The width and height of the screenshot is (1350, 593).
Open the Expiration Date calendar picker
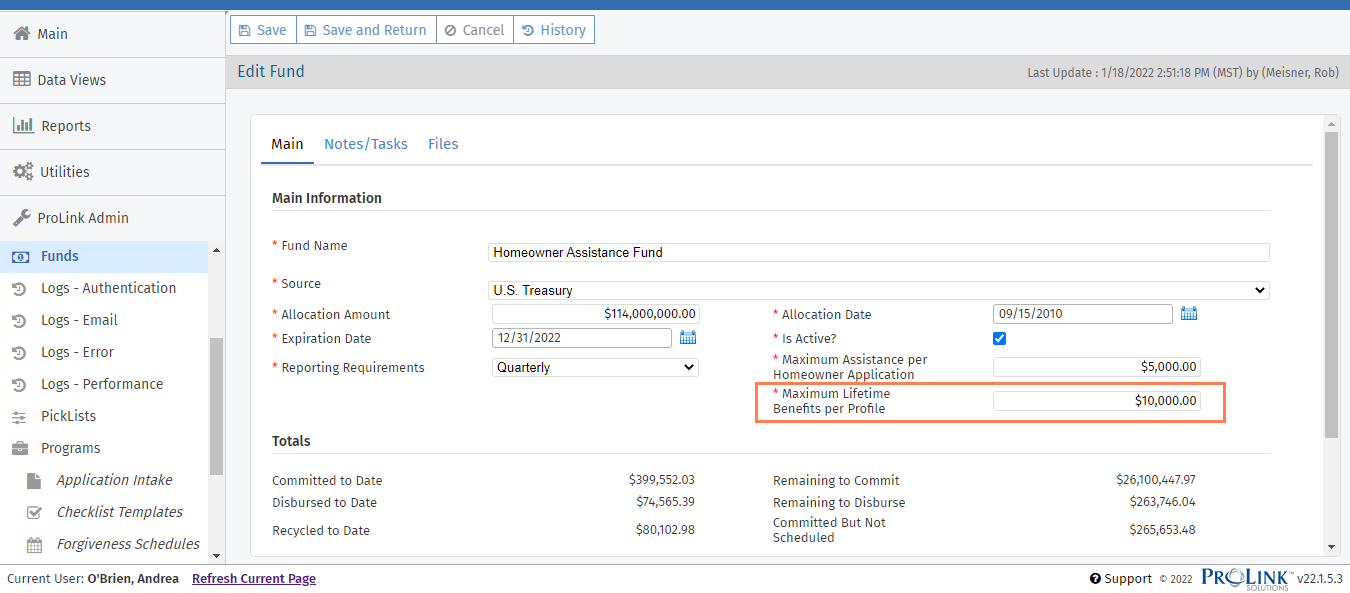688,338
